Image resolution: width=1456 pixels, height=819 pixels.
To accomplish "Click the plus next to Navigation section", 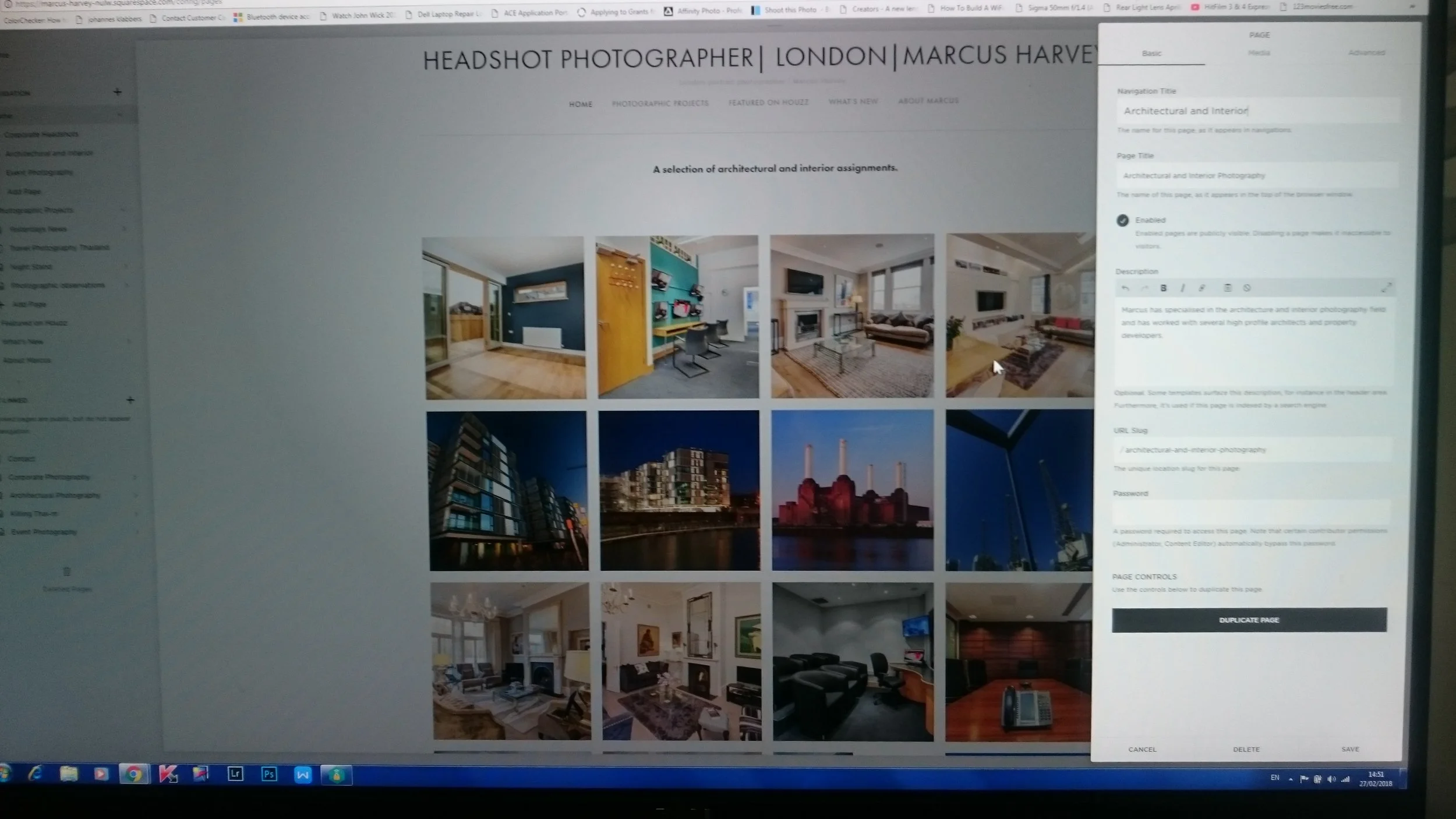I will point(117,92).
